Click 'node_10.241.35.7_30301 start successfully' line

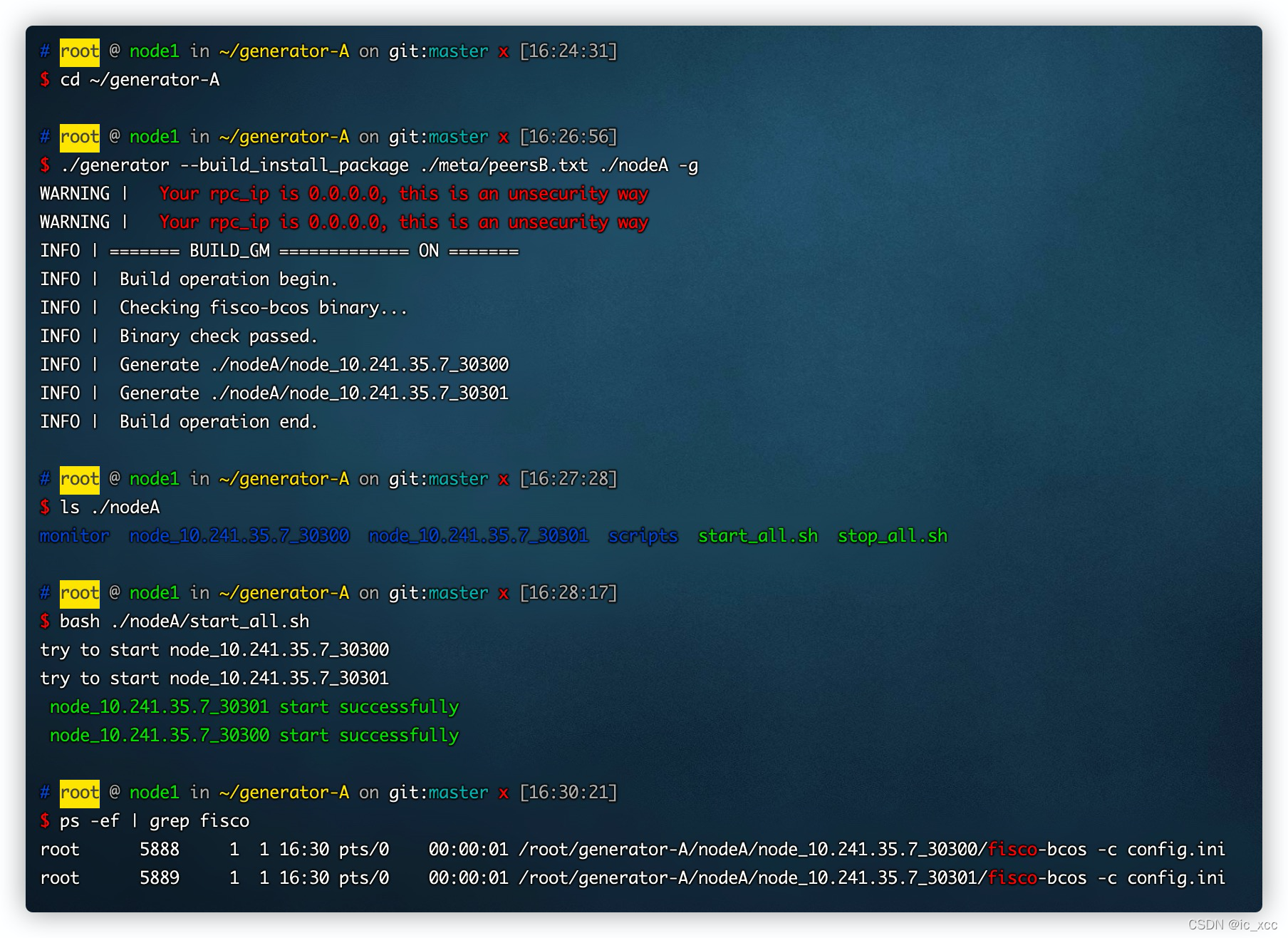point(254,707)
